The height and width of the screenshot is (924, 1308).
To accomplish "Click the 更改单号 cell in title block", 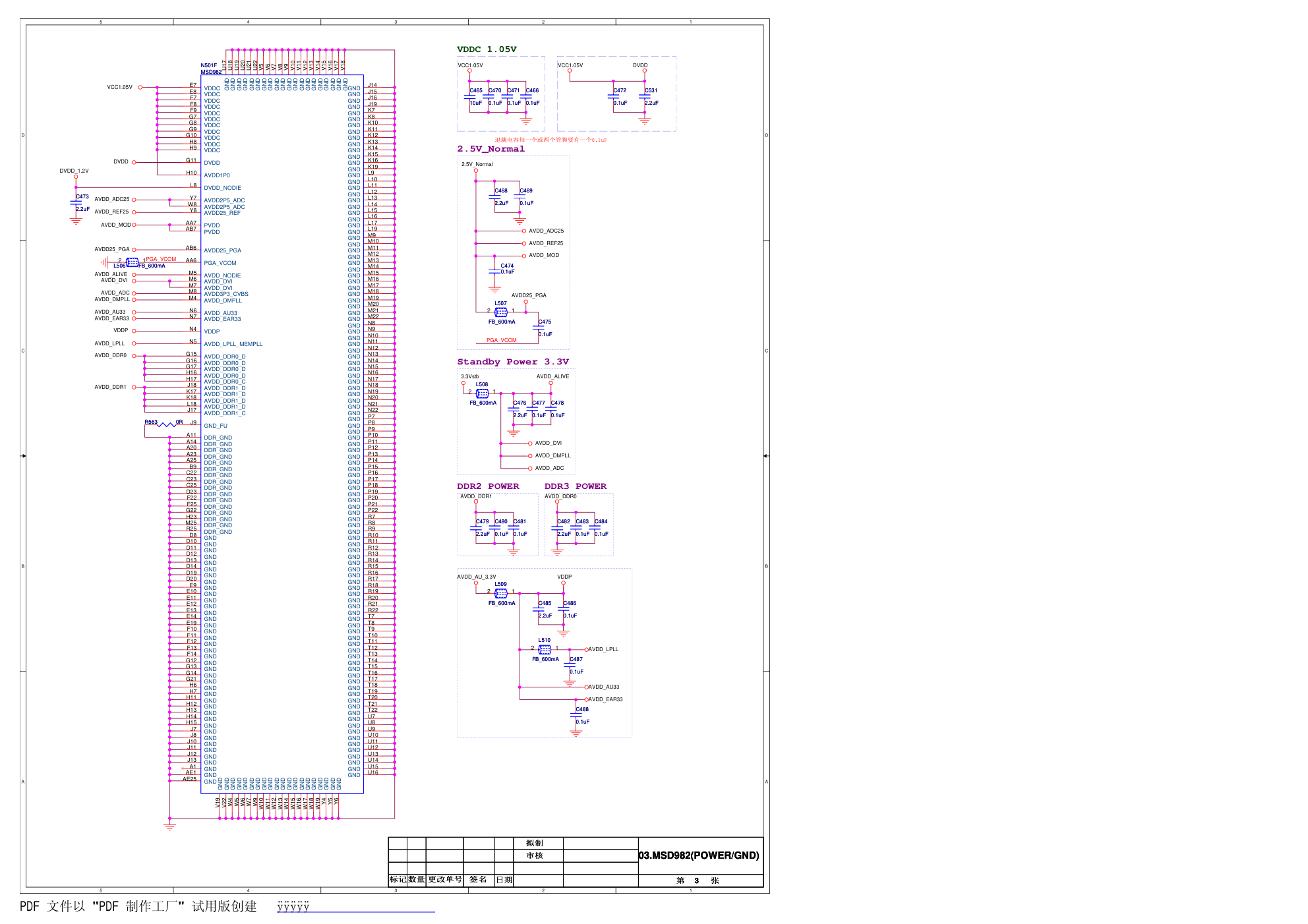I will pyautogui.click(x=445, y=880).
